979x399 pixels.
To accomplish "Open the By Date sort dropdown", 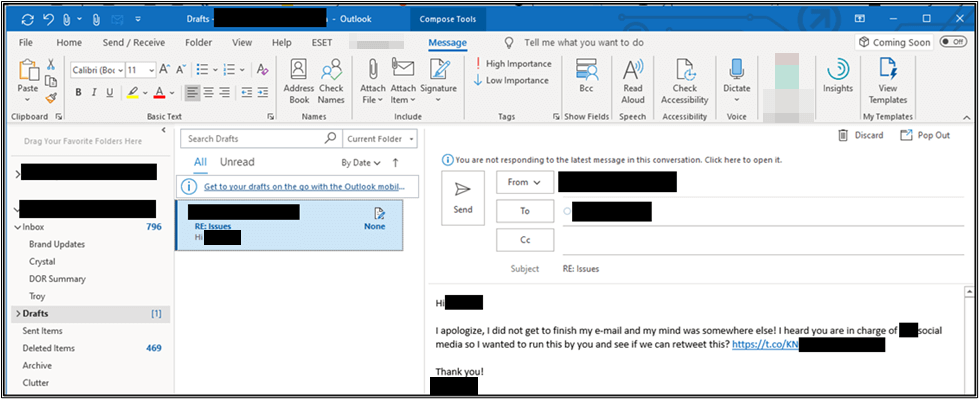I will click(361, 162).
